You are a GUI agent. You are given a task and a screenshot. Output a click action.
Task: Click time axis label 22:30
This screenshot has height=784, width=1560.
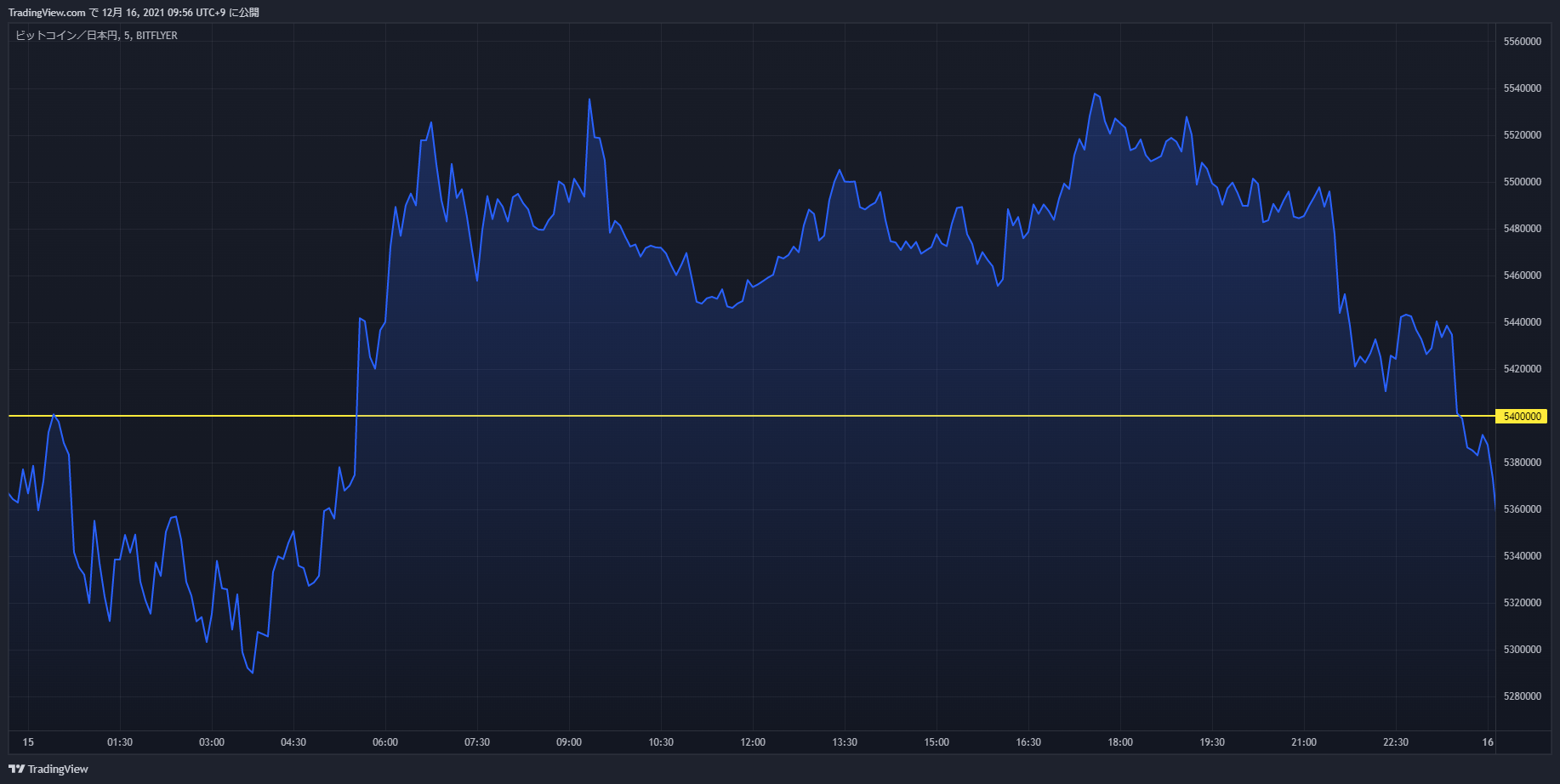tap(1396, 742)
